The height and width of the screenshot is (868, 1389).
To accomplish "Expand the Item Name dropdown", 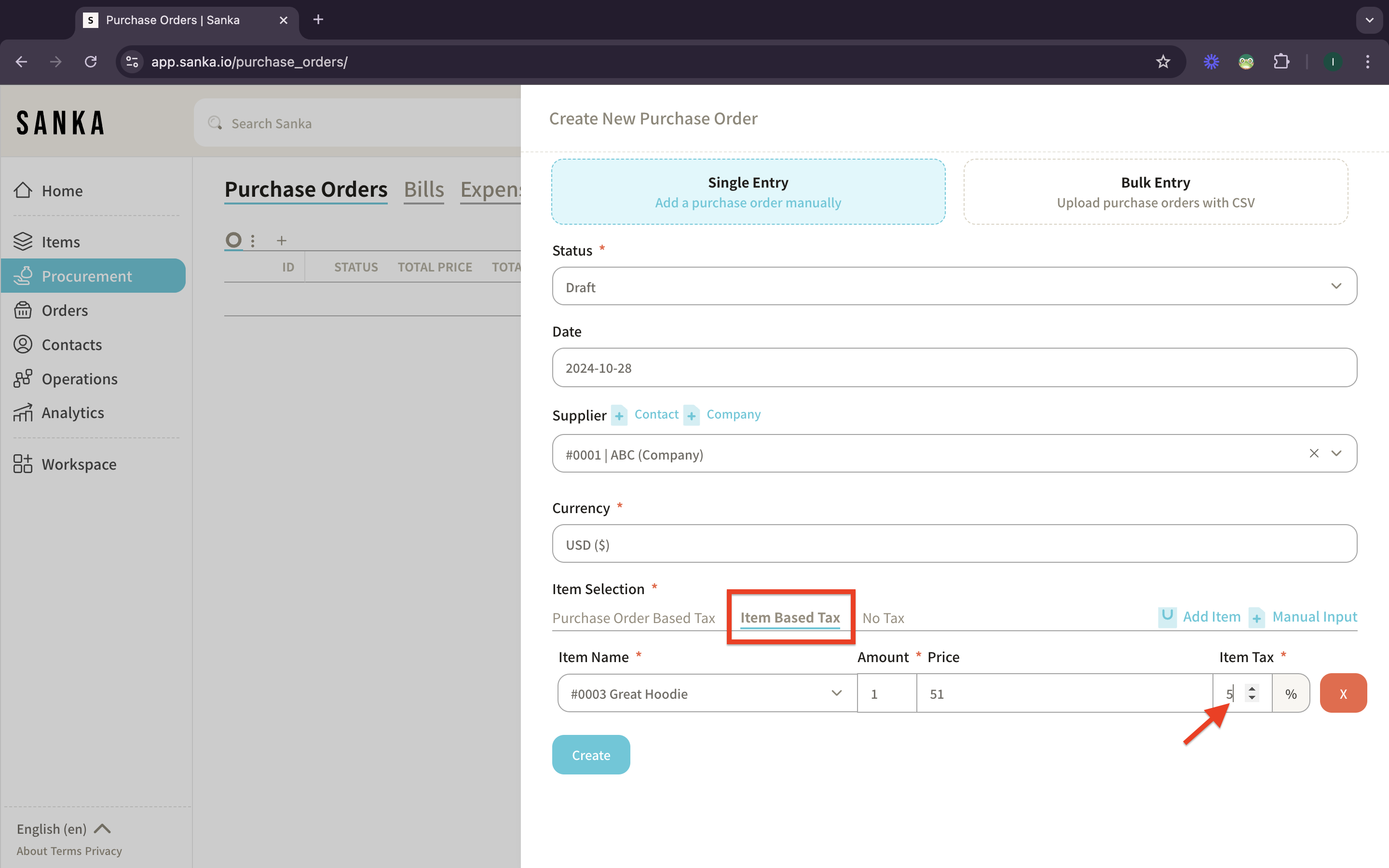I will coord(836,693).
